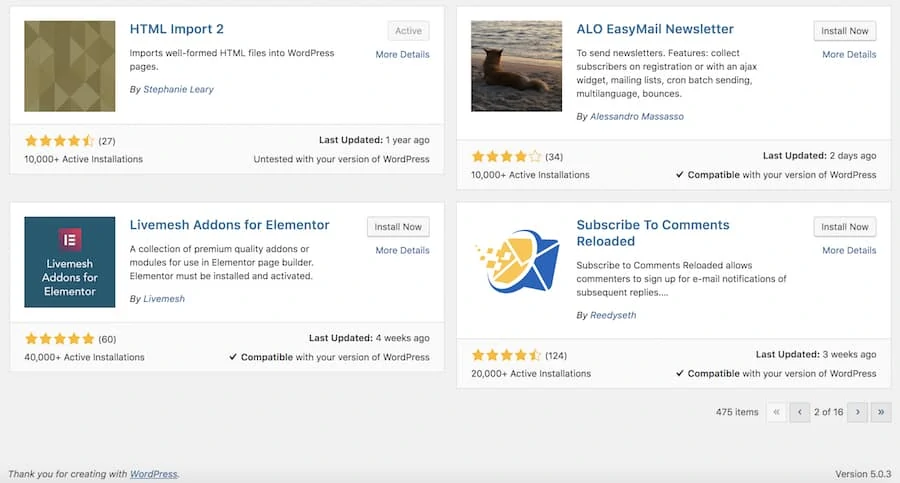Click the HTML Import 2 plugin icon
This screenshot has height=483, width=900.
click(69, 65)
